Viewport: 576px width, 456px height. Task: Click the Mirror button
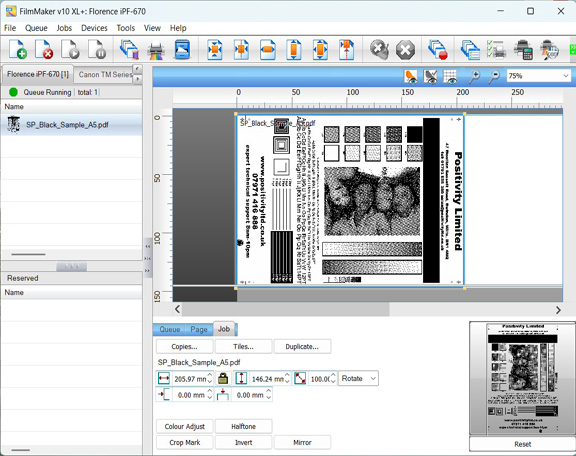(x=302, y=442)
